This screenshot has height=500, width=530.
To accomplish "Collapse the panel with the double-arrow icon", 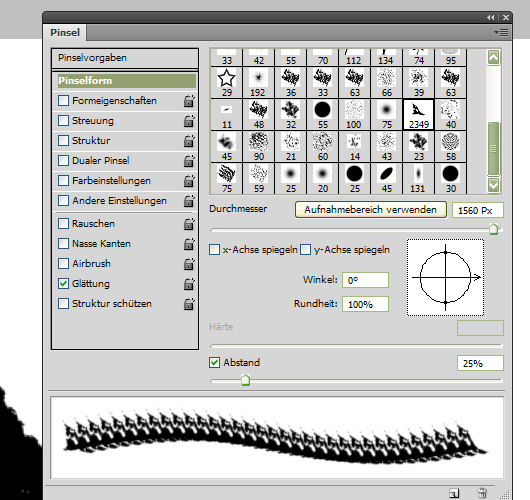I will (x=490, y=18).
